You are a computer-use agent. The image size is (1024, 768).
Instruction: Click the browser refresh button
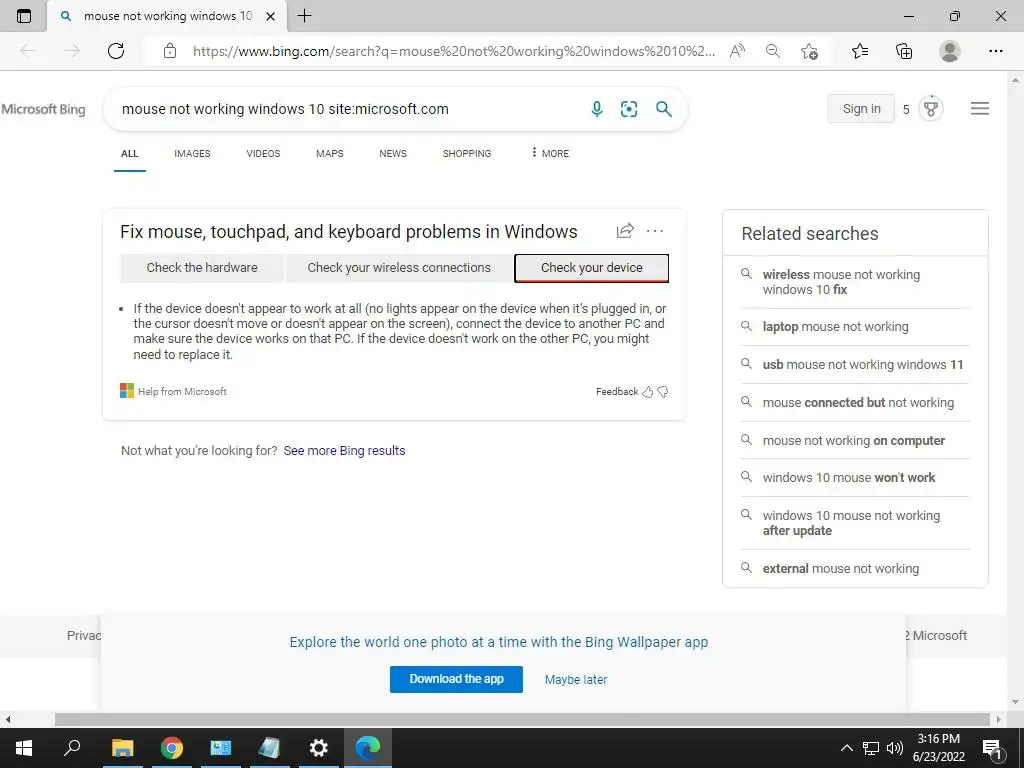(x=116, y=51)
